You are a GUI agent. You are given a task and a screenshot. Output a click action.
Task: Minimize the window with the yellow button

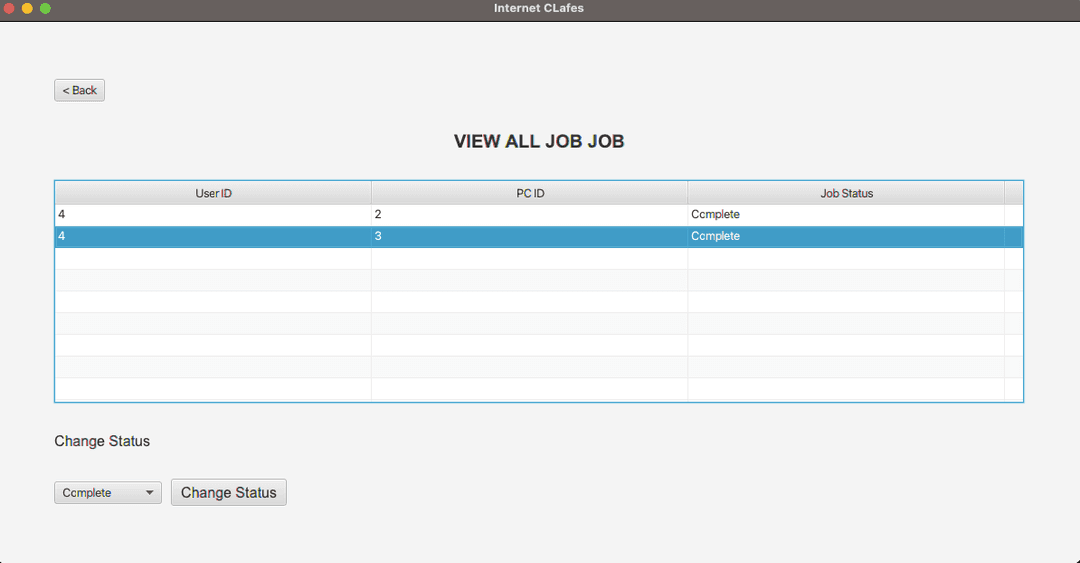(x=27, y=8)
